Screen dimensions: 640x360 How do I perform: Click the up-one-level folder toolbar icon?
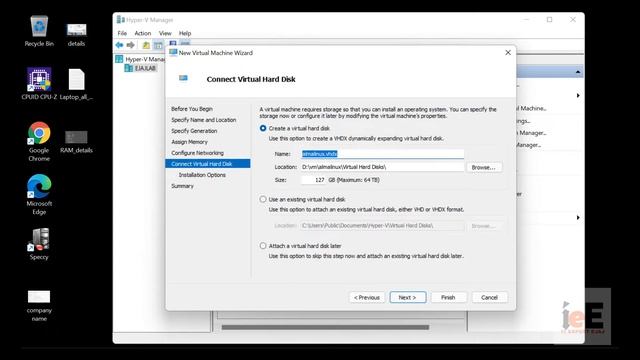[146, 45]
